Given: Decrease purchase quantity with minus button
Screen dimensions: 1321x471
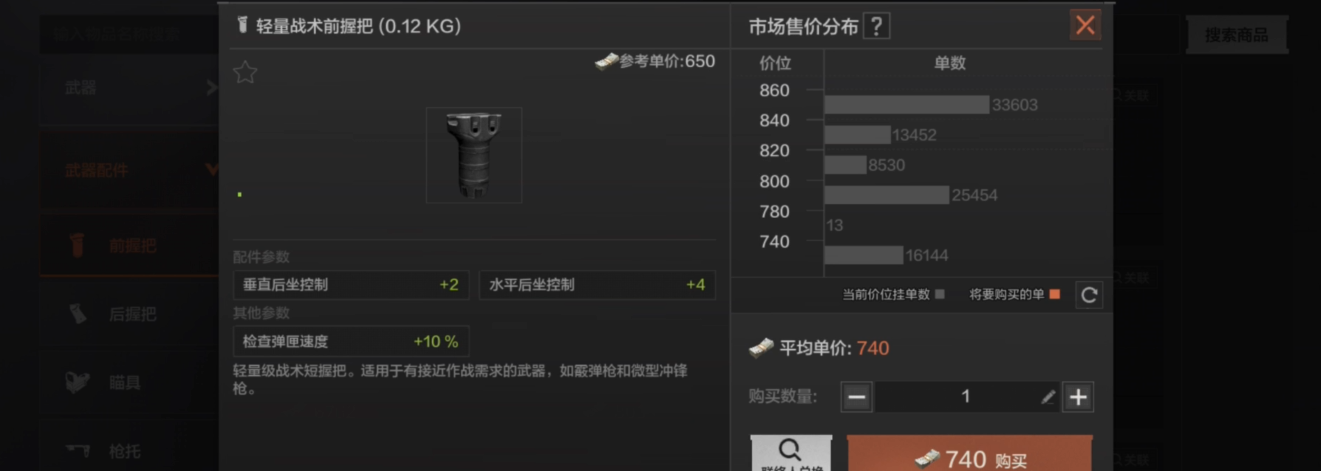Looking at the screenshot, I should pos(857,397).
